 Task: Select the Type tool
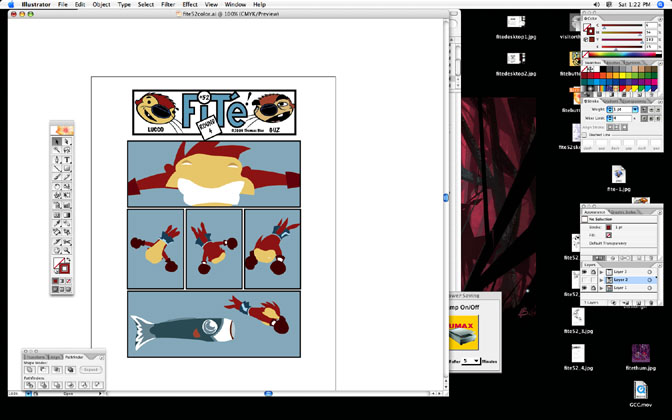click(67, 159)
